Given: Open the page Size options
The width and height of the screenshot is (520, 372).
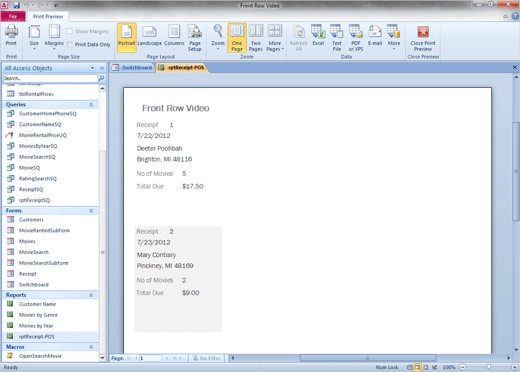Looking at the screenshot, I should (x=34, y=37).
